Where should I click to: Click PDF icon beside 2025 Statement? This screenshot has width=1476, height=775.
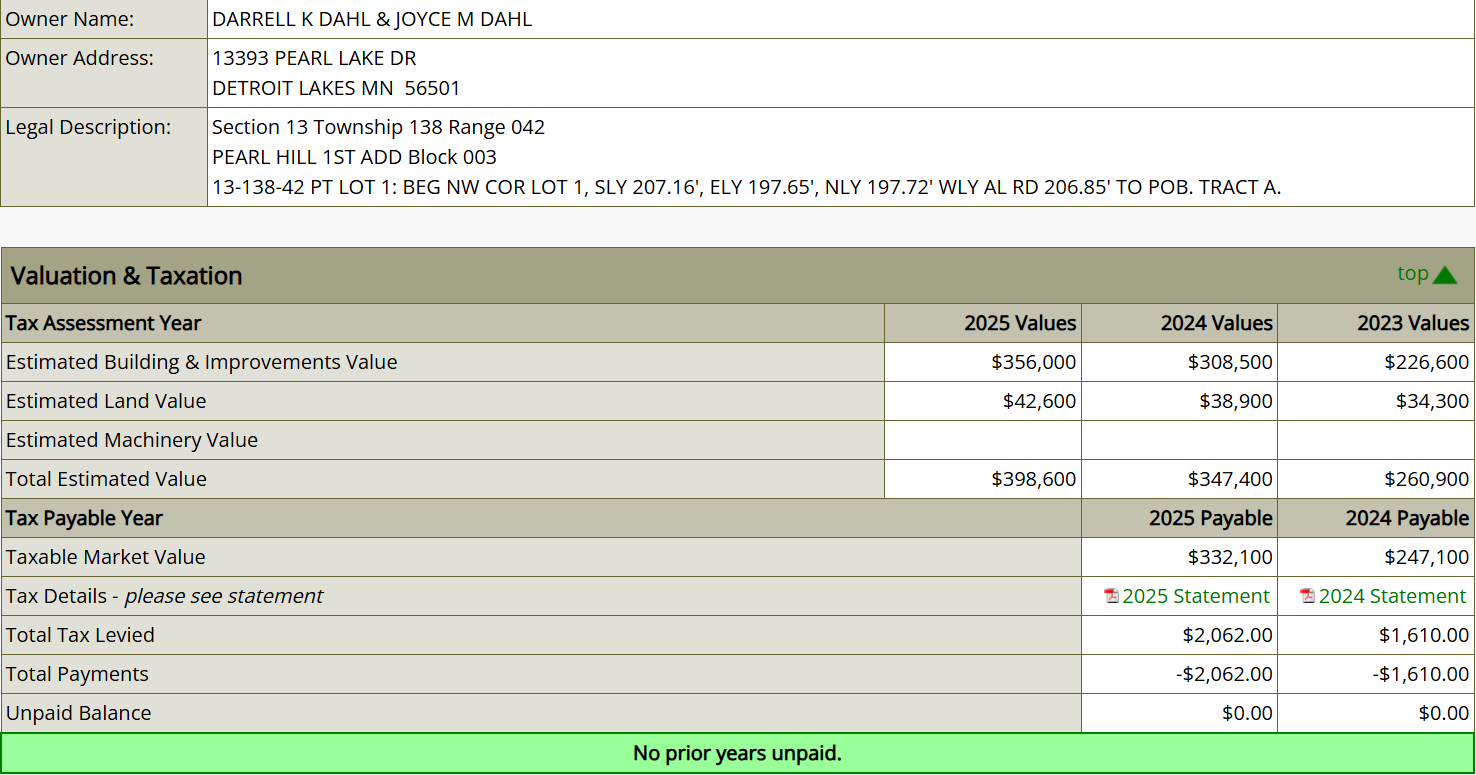[1111, 596]
